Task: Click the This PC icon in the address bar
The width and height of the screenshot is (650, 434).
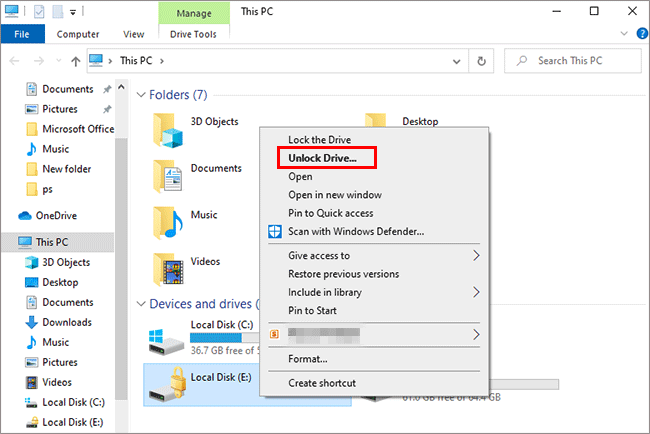Action: coord(96,61)
